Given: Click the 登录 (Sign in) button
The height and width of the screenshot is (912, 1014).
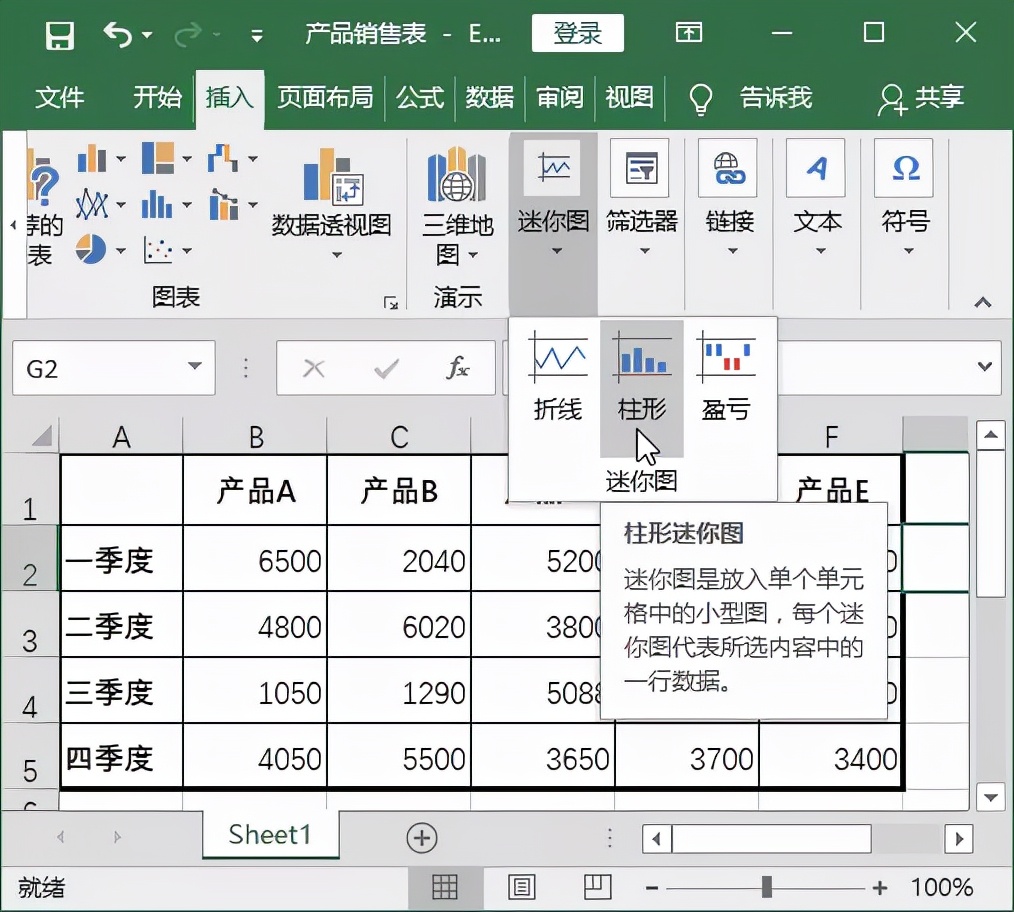Looking at the screenshot, I should coord(578,33).
